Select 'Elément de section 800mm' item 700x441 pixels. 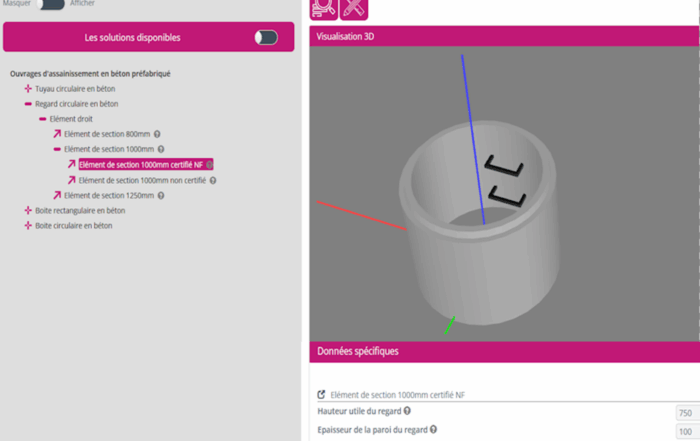(x=107, y=134)
